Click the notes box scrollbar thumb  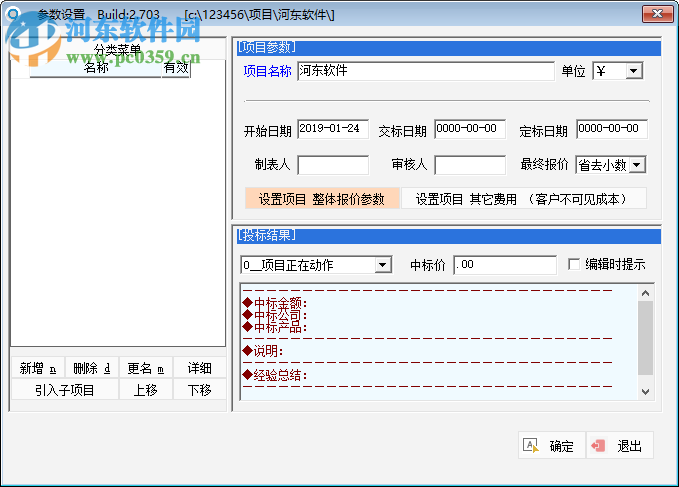(645, 338)
